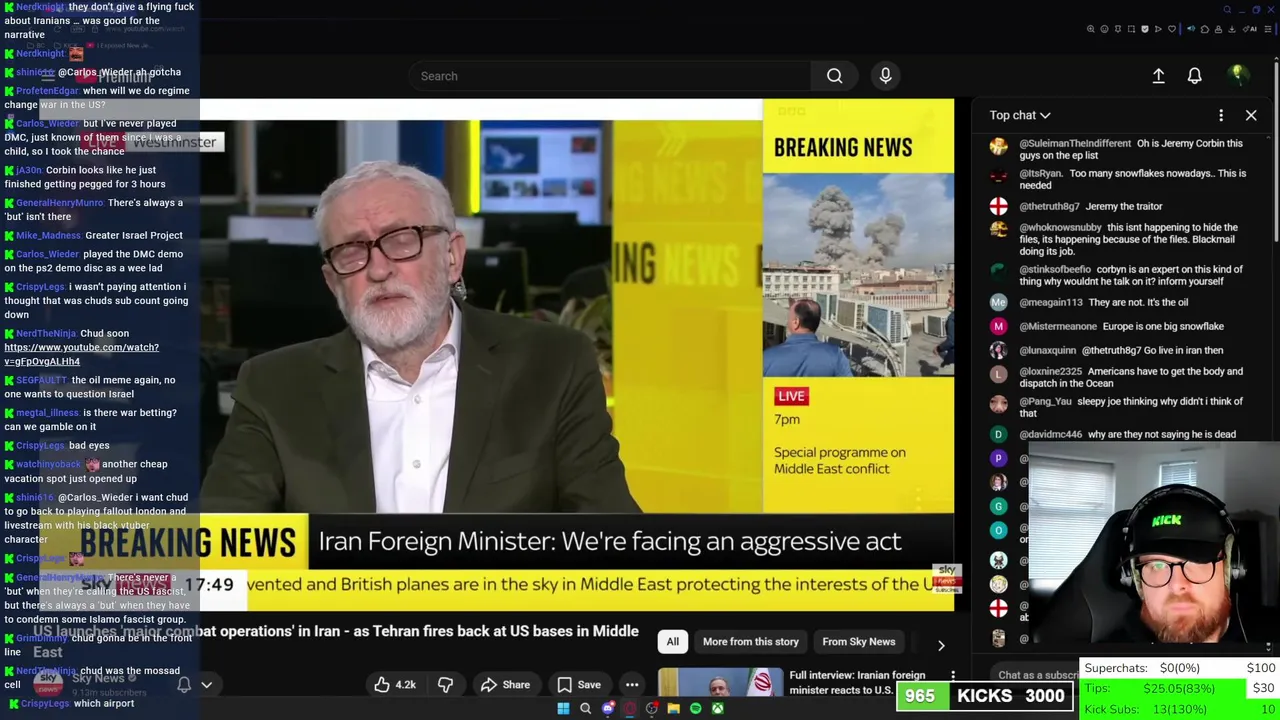The image size is (1280, 720).
Task: Open Discord from the taskbar
Action: click(608, 709)
